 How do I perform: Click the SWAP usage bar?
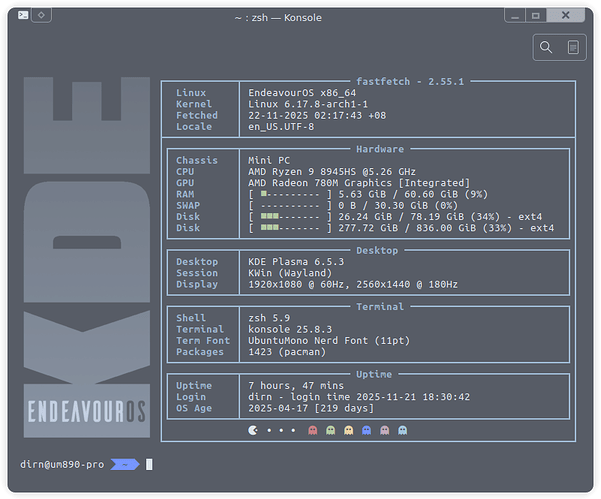click(289, 205)
